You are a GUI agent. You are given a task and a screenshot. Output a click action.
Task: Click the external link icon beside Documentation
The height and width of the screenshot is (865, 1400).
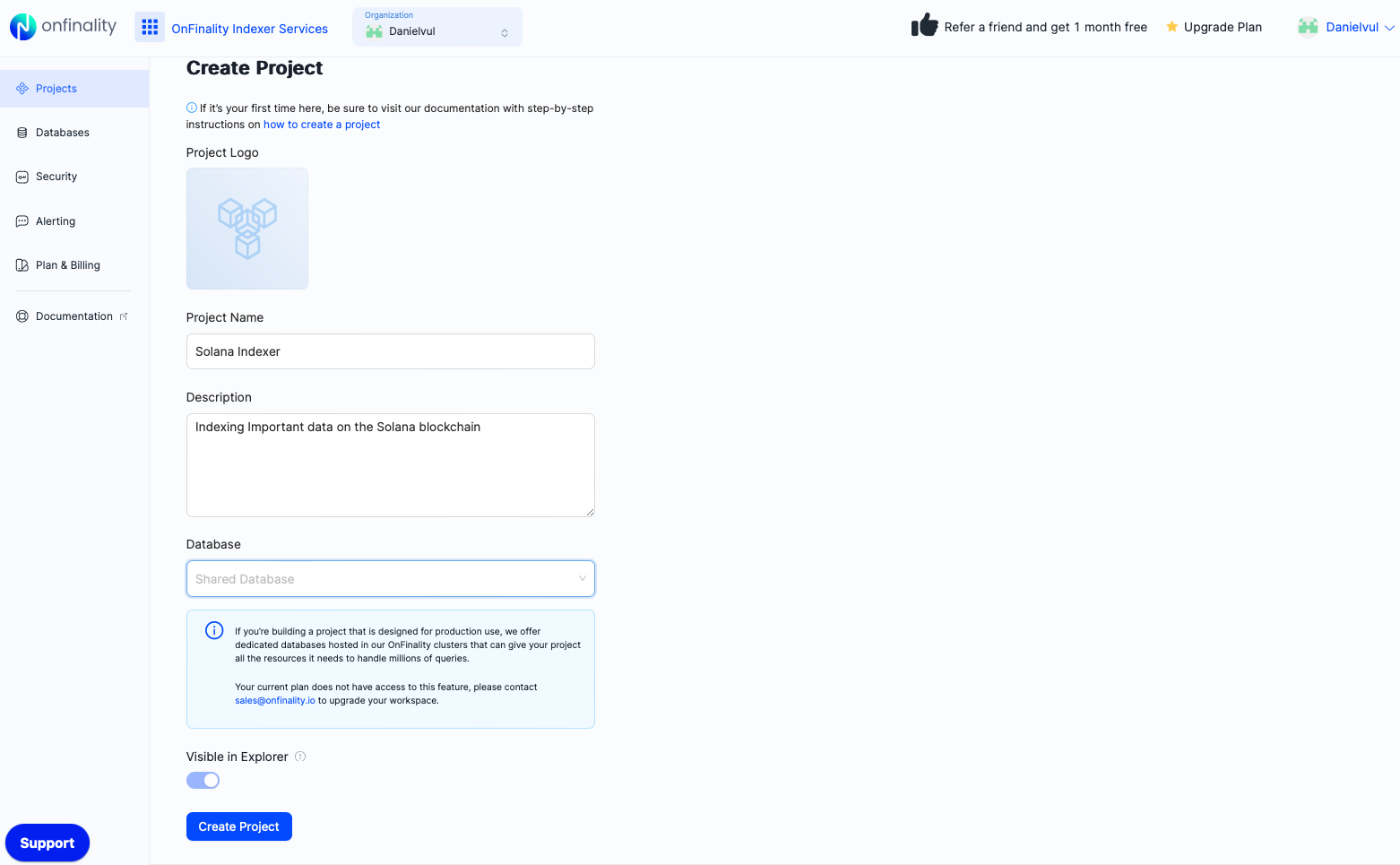[125, 316]
